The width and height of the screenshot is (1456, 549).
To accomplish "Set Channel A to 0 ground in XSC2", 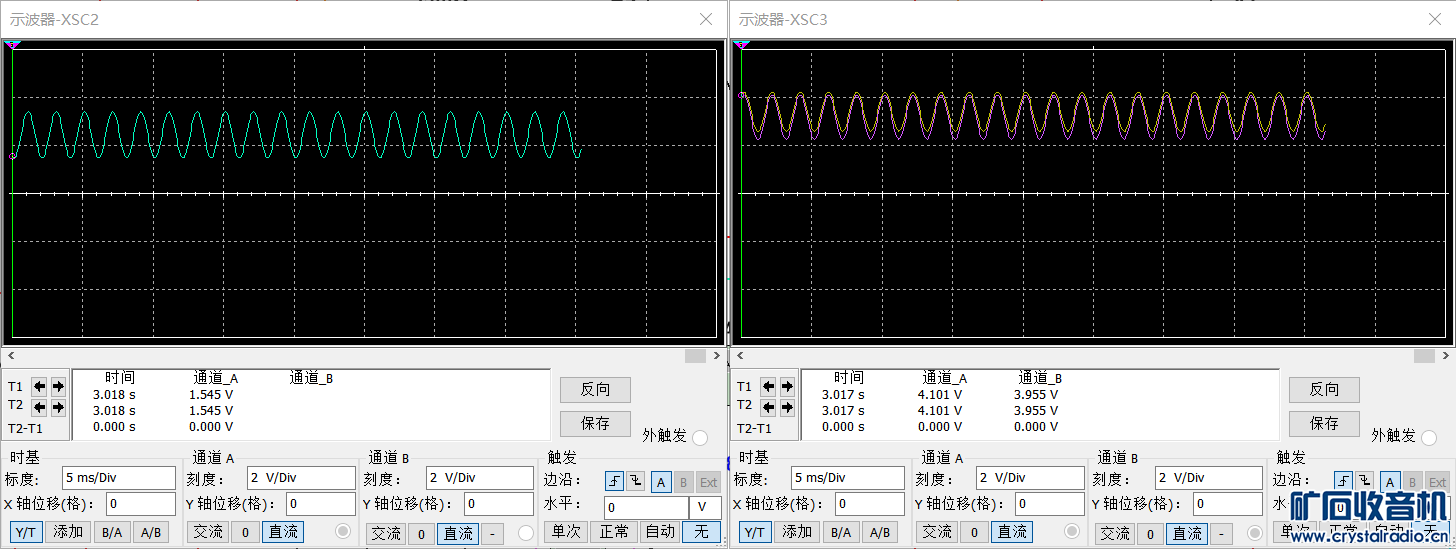I will (245, 532).
